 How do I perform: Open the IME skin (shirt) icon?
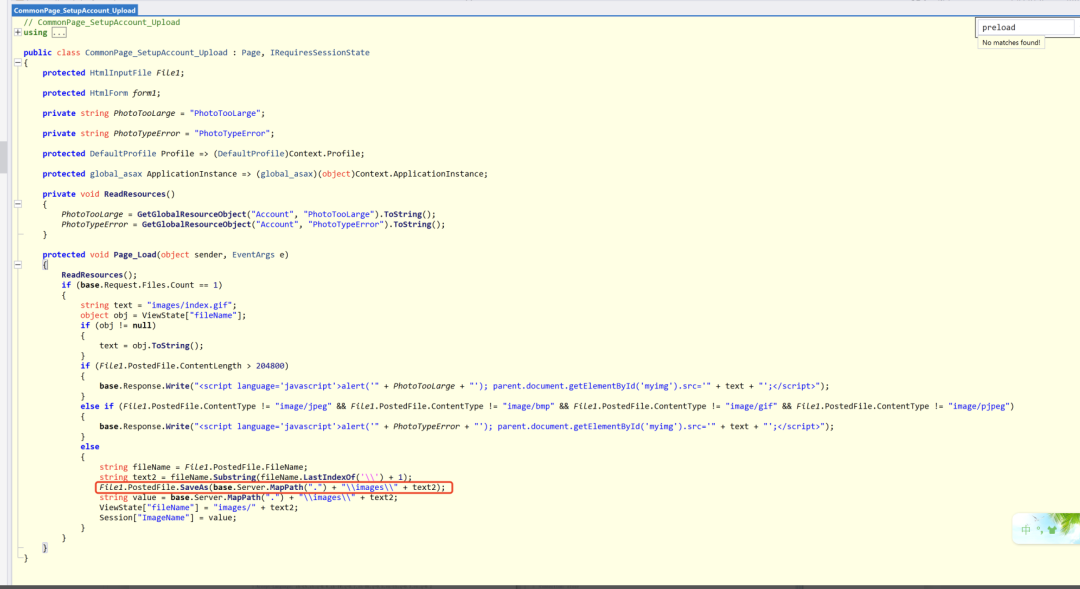tap(1052, 529)
